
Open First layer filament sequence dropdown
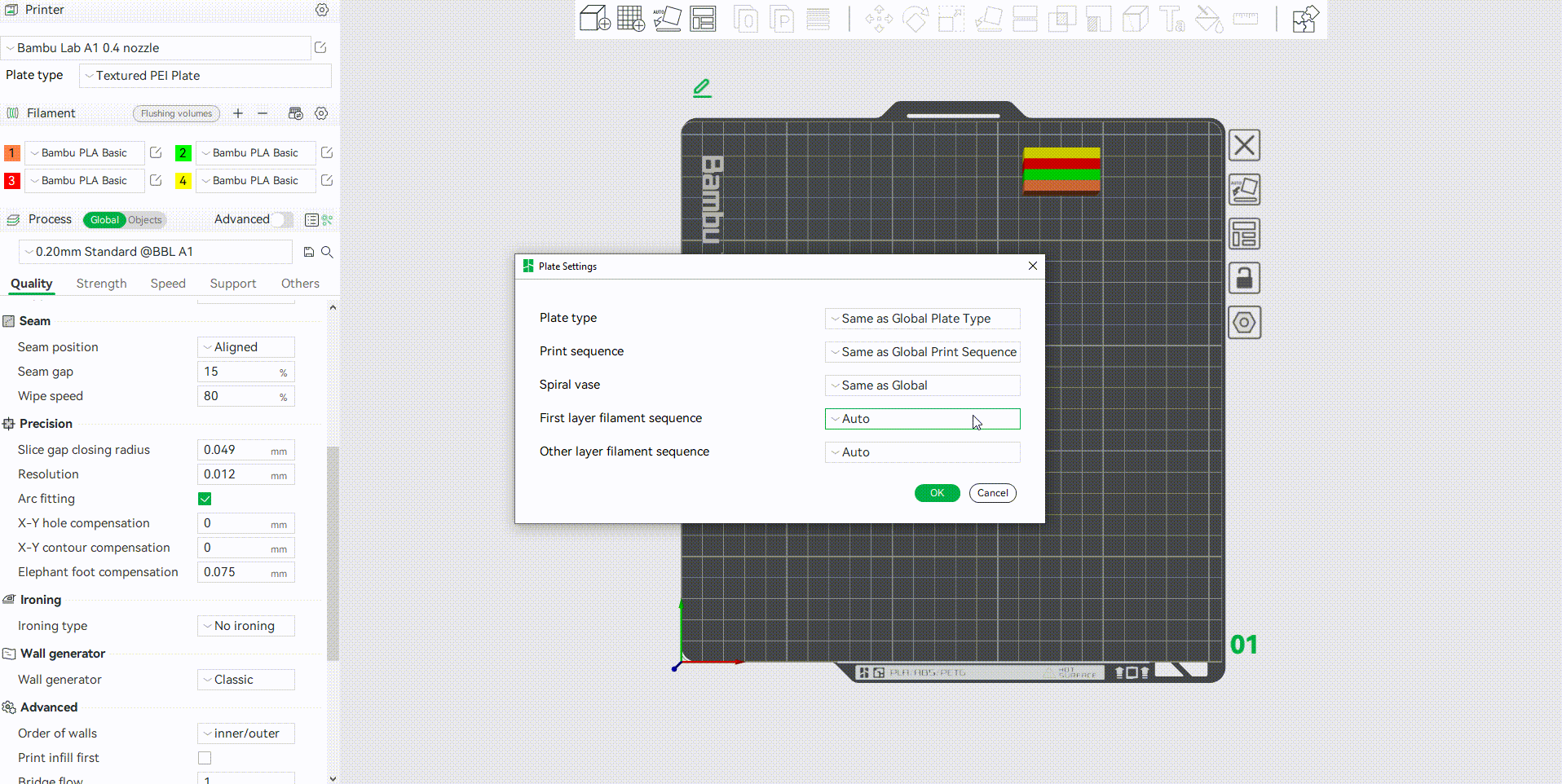[x=922, y=419]
